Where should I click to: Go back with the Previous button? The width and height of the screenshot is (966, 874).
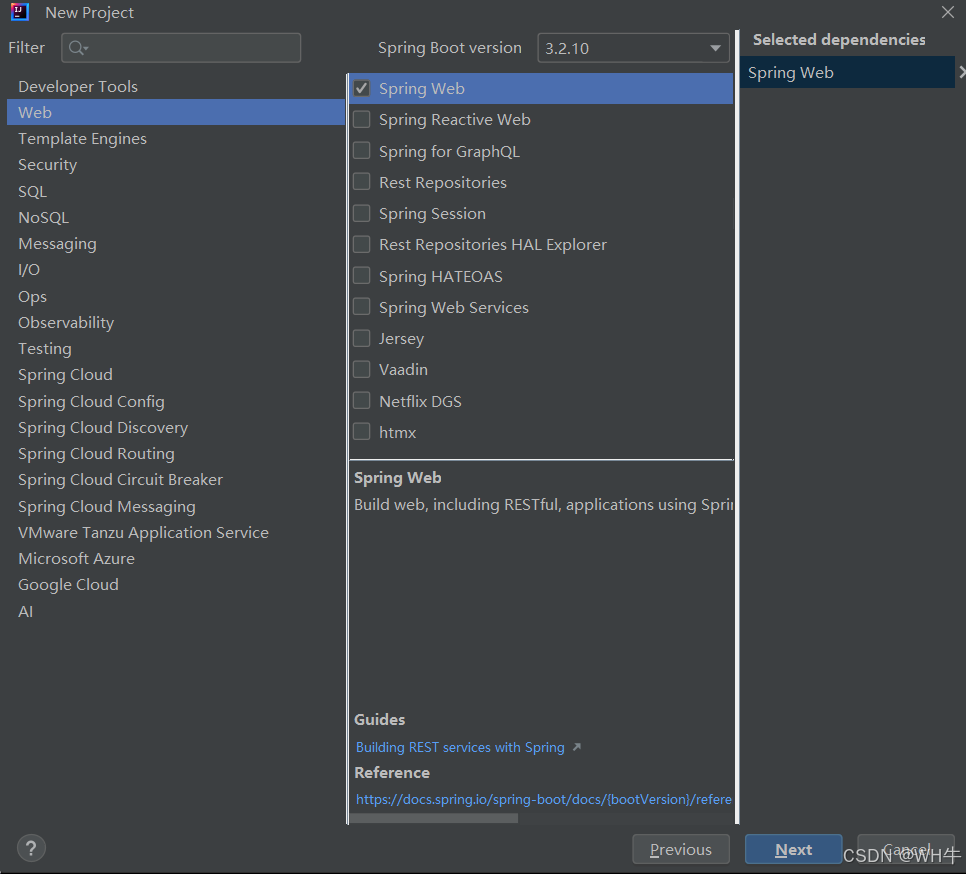click(x=681, y=849)
